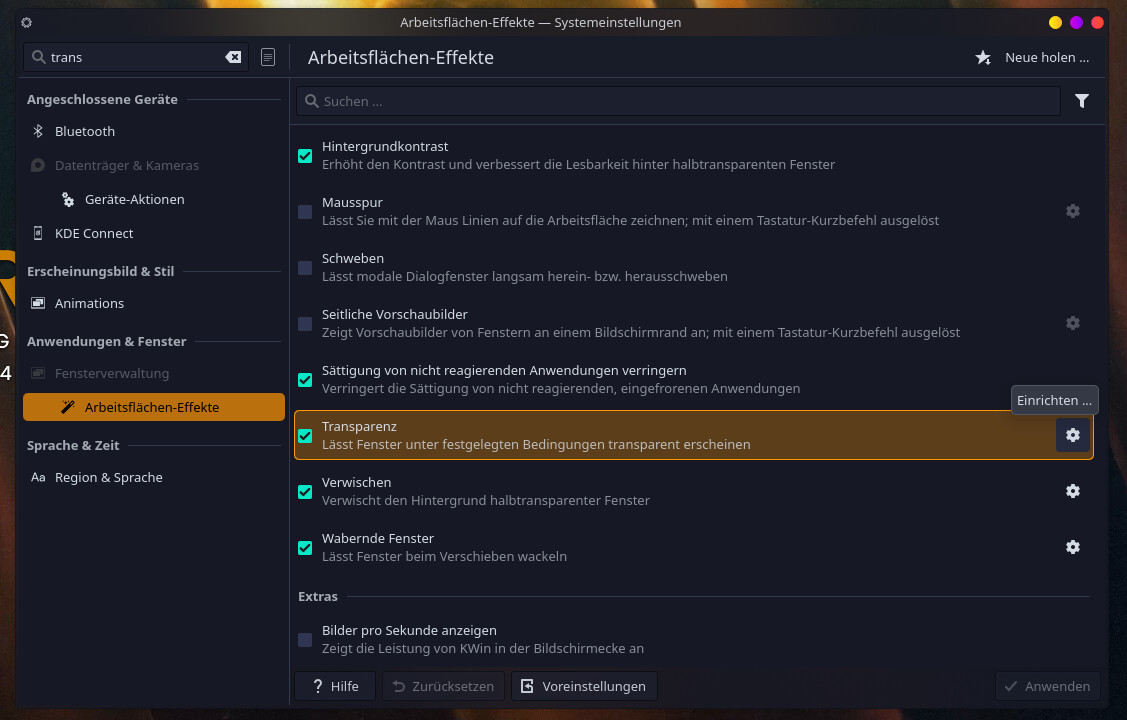Click the Voreinstellungen button

584,686
